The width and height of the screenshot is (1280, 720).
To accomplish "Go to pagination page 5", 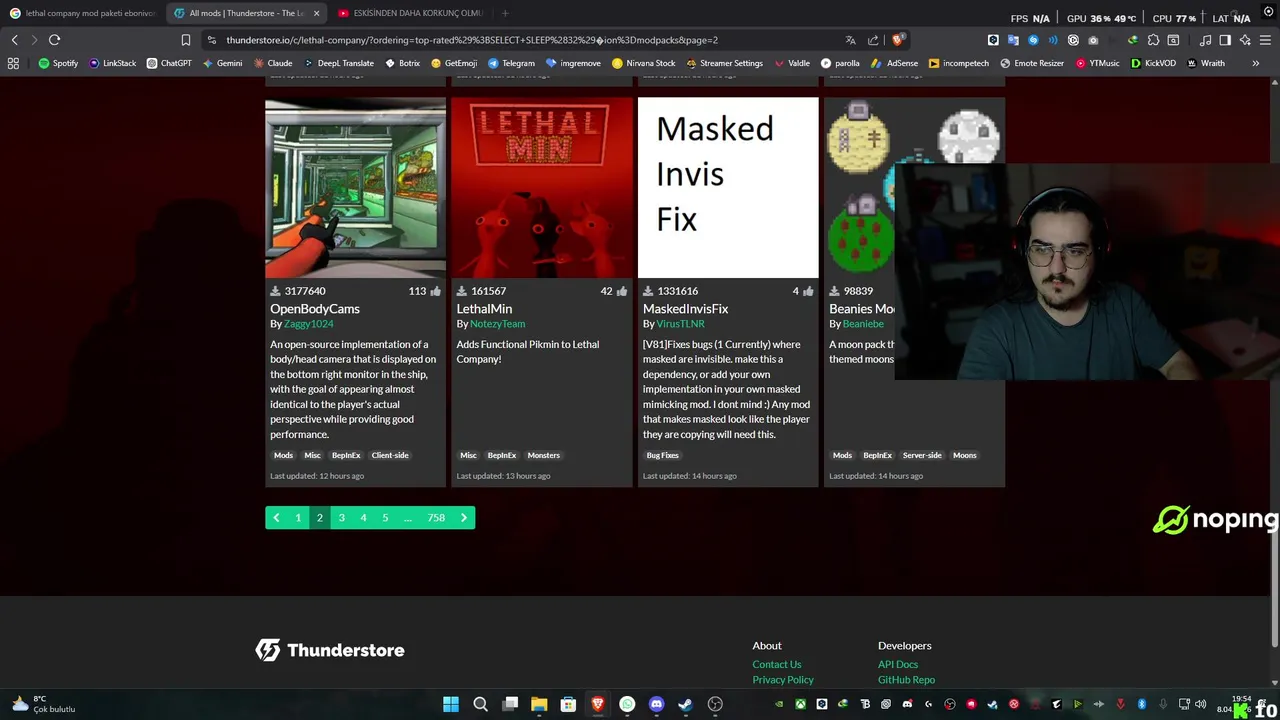I will click(x=385, y=518).
